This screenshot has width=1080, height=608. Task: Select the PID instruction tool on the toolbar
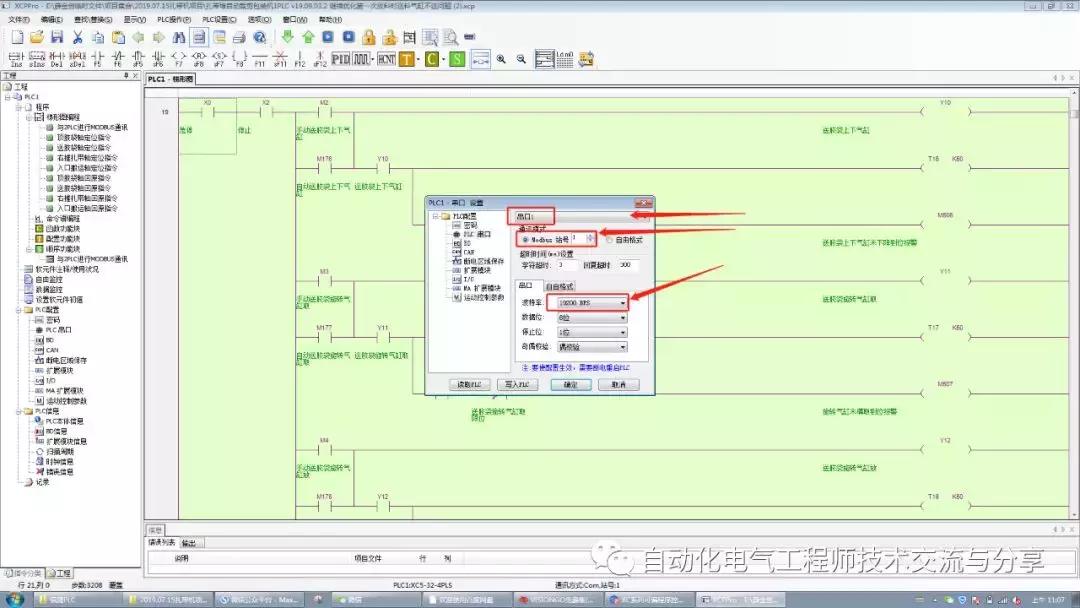(x=340, y=58)
